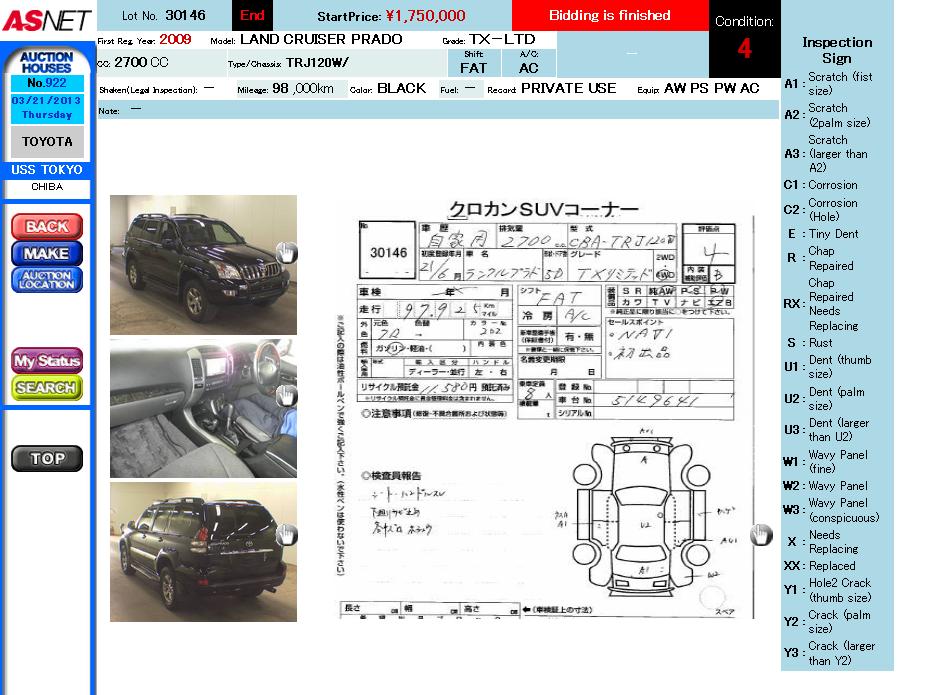Jump to TOP using the black button
Screen dimensions: 947x695
point(47,459)
